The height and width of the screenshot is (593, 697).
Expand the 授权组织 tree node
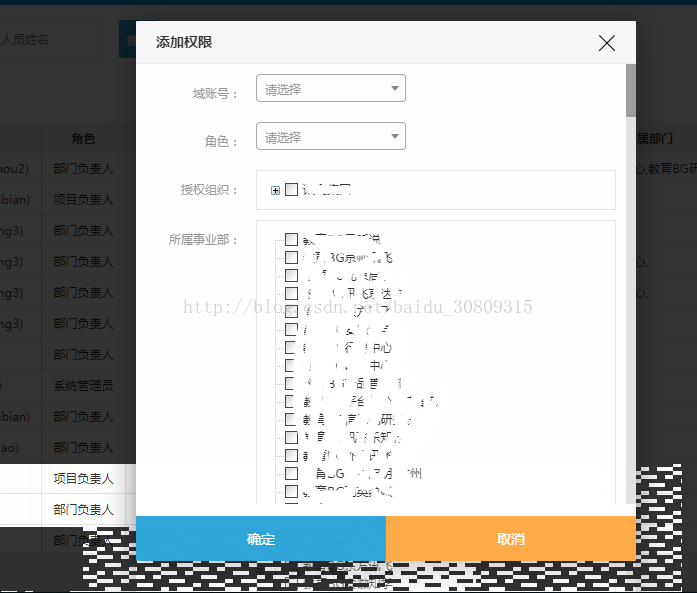[275, 190]
